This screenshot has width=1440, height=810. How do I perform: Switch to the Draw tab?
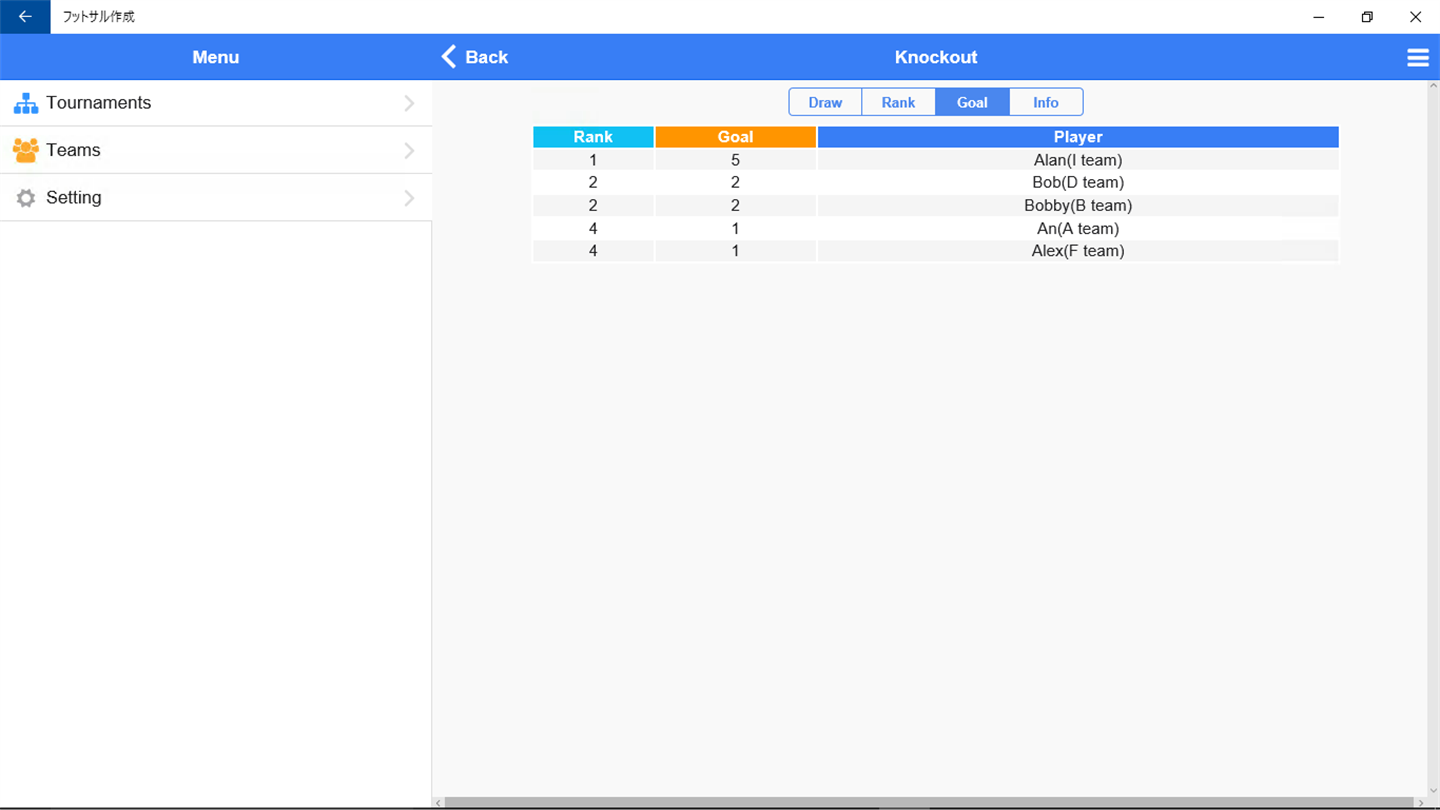pyautogui.click(x=825, y=102)
